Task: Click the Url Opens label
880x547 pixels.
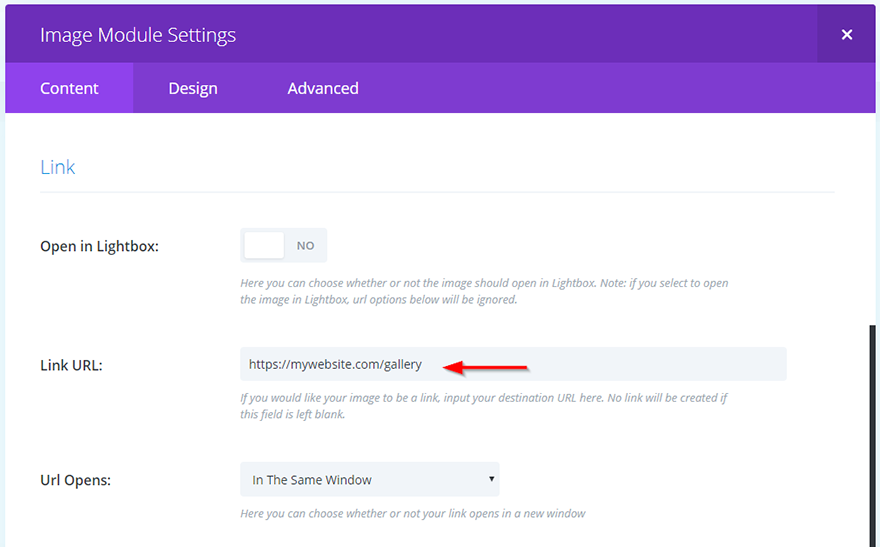Action: pos(75,480)
